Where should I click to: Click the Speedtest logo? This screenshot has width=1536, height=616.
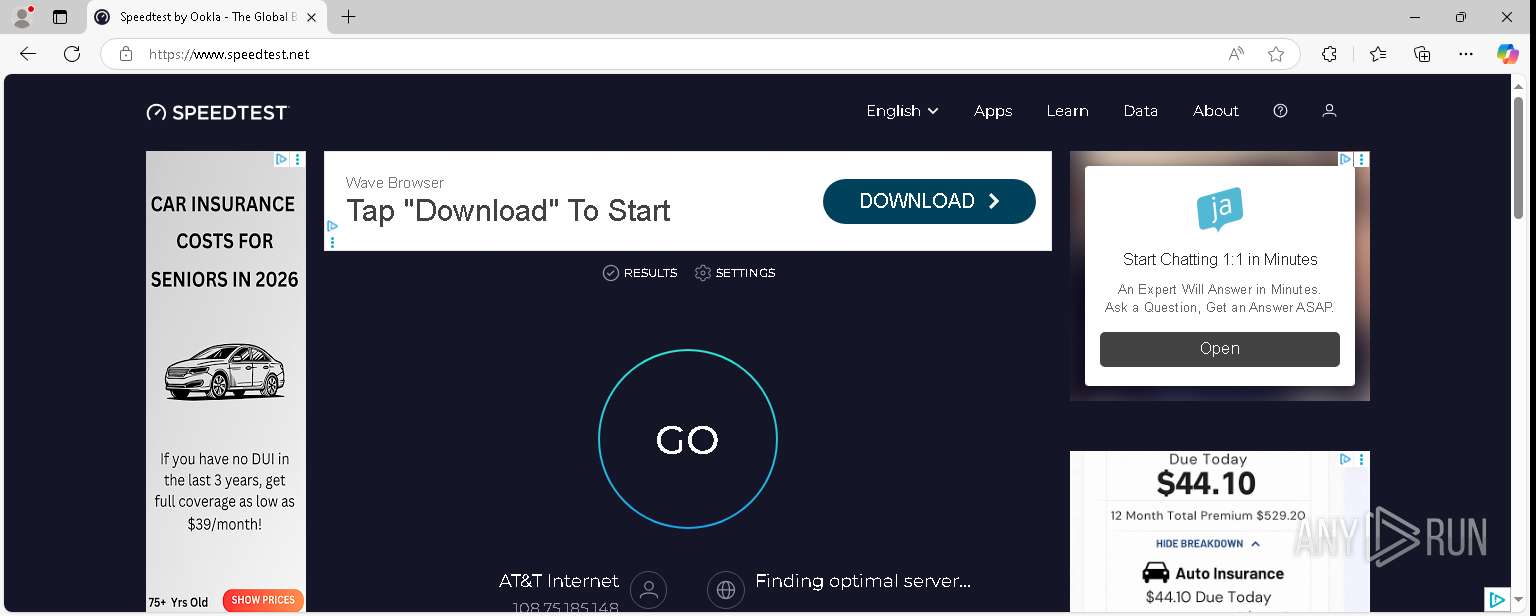pos(217,112)
